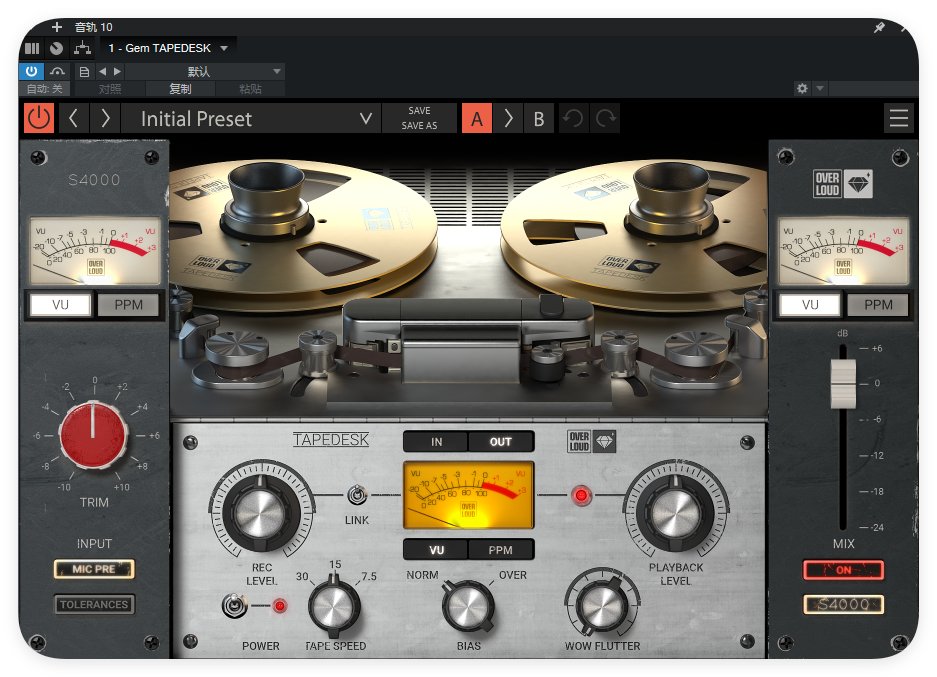This screenshot has width=937, height=677.
Task: Go to previous host preset with left triangle
Action: coord(103,72)
